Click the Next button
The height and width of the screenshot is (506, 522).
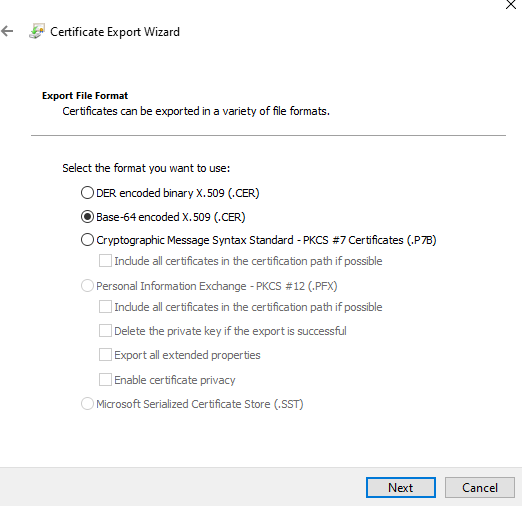(401, 488)
